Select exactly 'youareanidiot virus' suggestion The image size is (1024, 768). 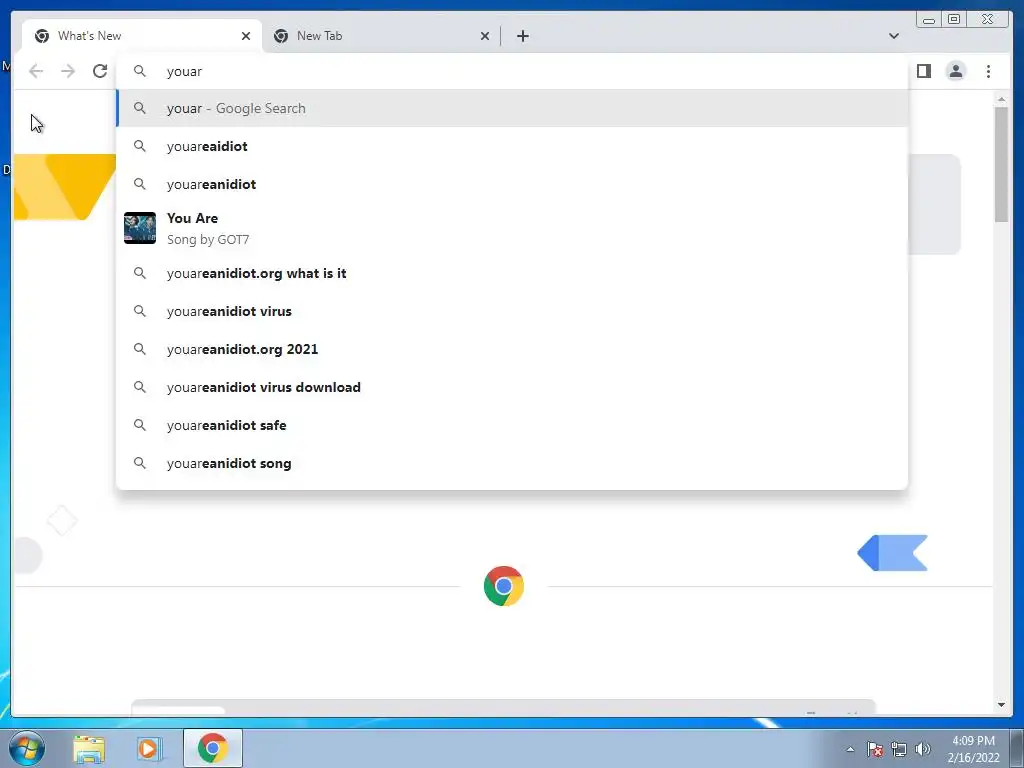click(x=512, y=311)
